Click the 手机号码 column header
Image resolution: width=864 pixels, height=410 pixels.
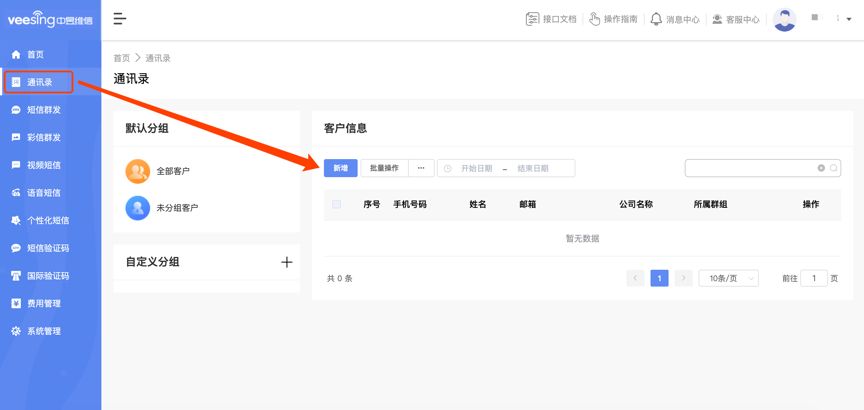pos(409,204)
